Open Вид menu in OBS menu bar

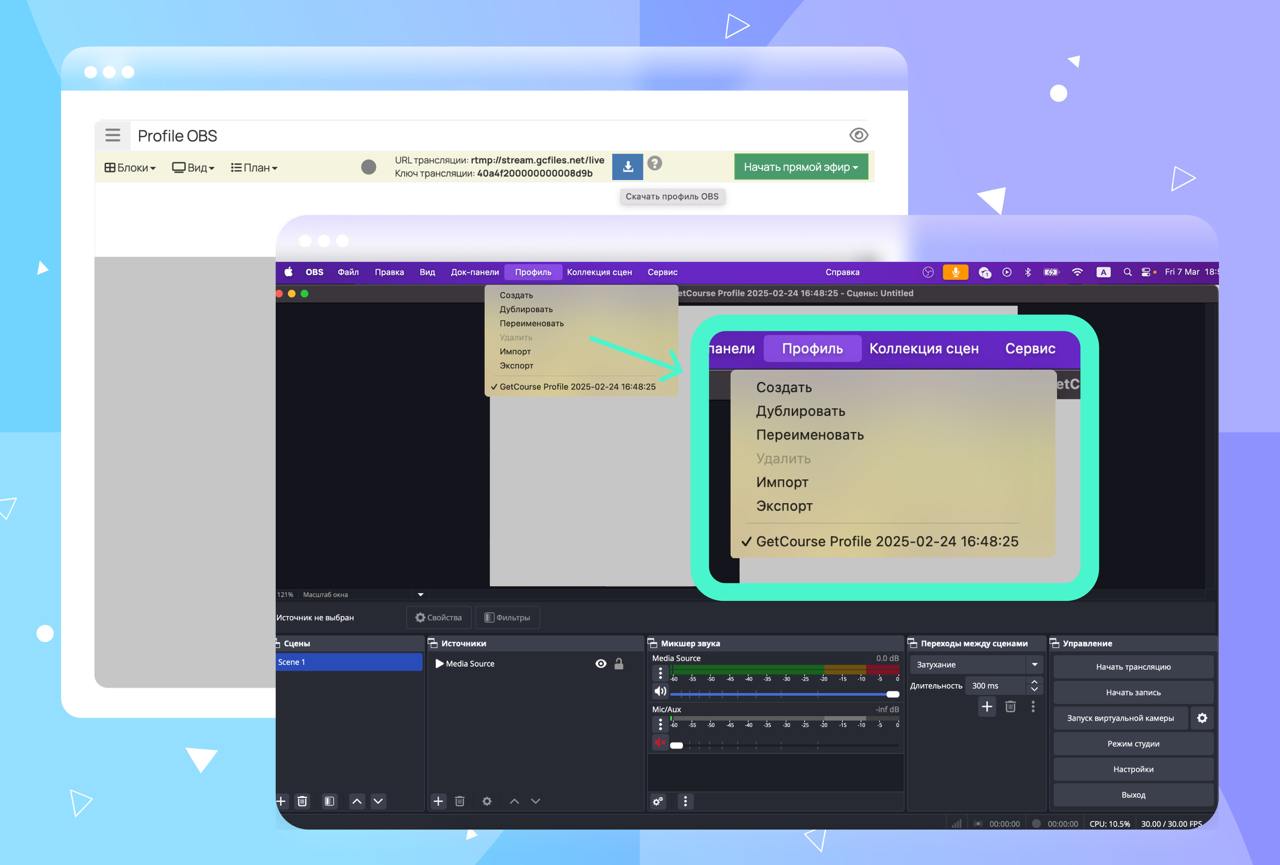tap(427, 272)
